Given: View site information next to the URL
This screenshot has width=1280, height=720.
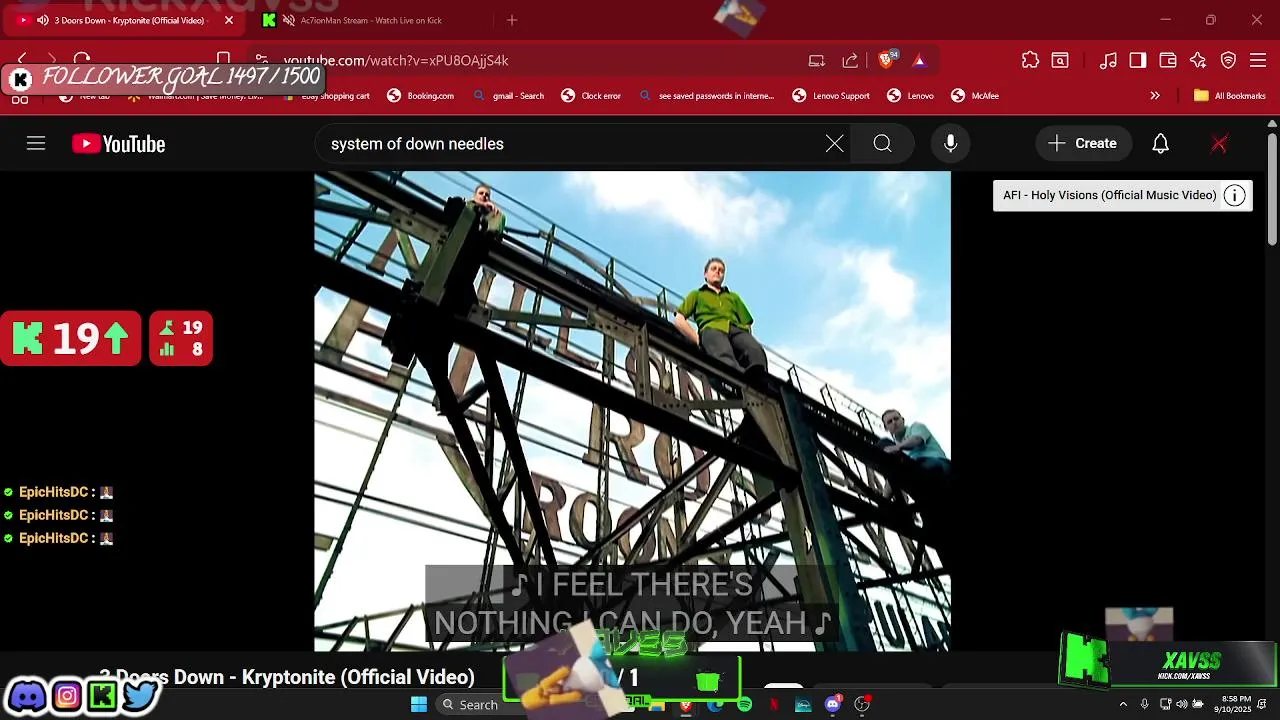Looking at the screenshot, I should click(x=261, y=60).
